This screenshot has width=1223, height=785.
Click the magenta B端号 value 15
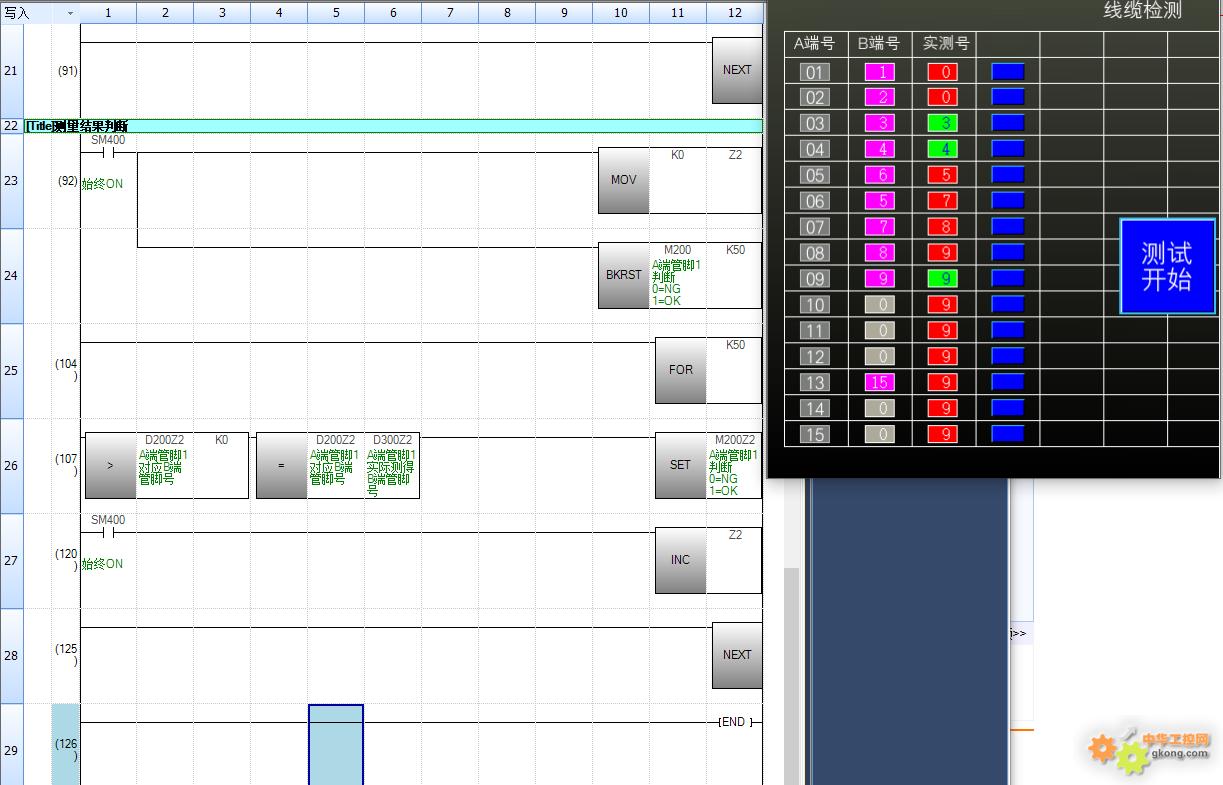(880, 382)
